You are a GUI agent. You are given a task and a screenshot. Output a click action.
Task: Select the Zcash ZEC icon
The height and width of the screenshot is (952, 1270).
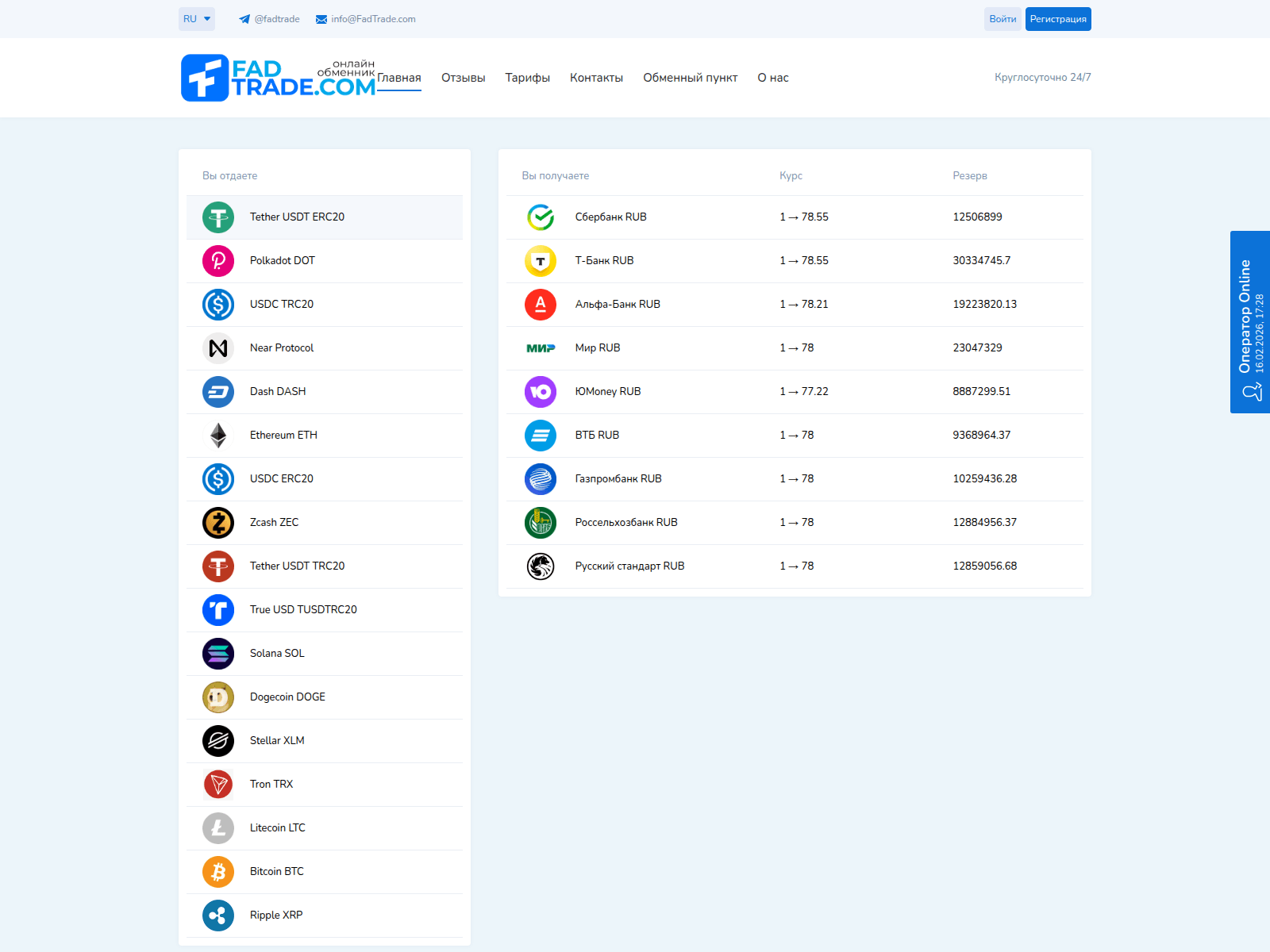coord(218,523)
